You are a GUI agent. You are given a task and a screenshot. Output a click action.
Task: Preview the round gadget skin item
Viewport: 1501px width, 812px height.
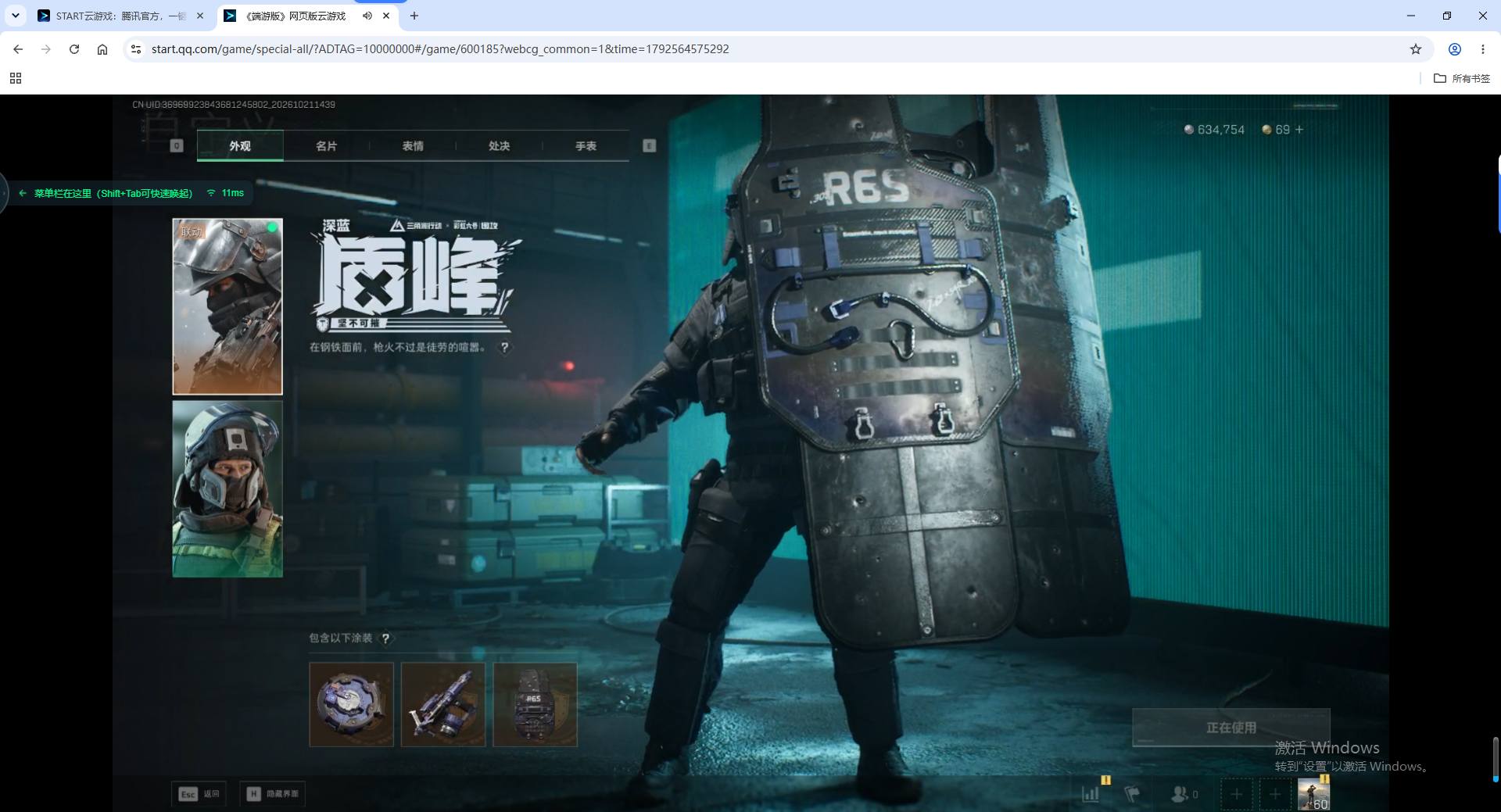click(351, 704)
